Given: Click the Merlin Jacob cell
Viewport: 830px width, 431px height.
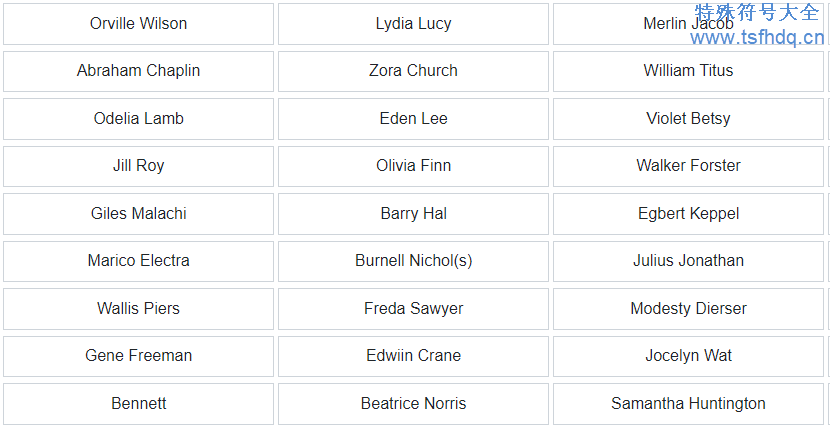Looking at the screenshot, I should 688,24.
